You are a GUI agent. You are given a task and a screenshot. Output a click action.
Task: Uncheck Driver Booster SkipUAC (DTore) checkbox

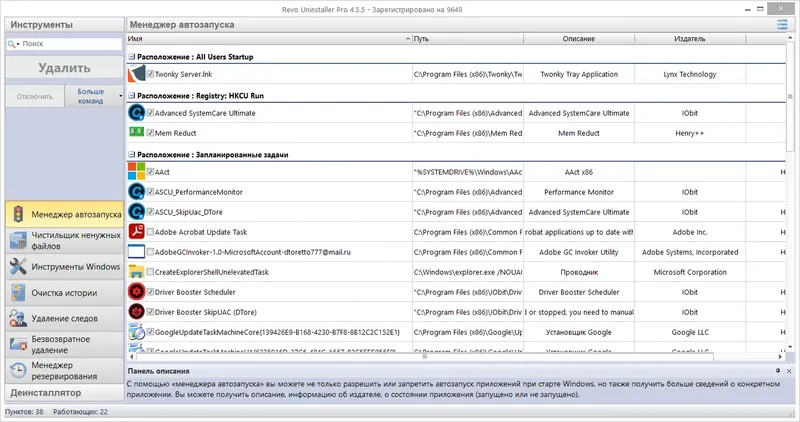tap(151, 312)
